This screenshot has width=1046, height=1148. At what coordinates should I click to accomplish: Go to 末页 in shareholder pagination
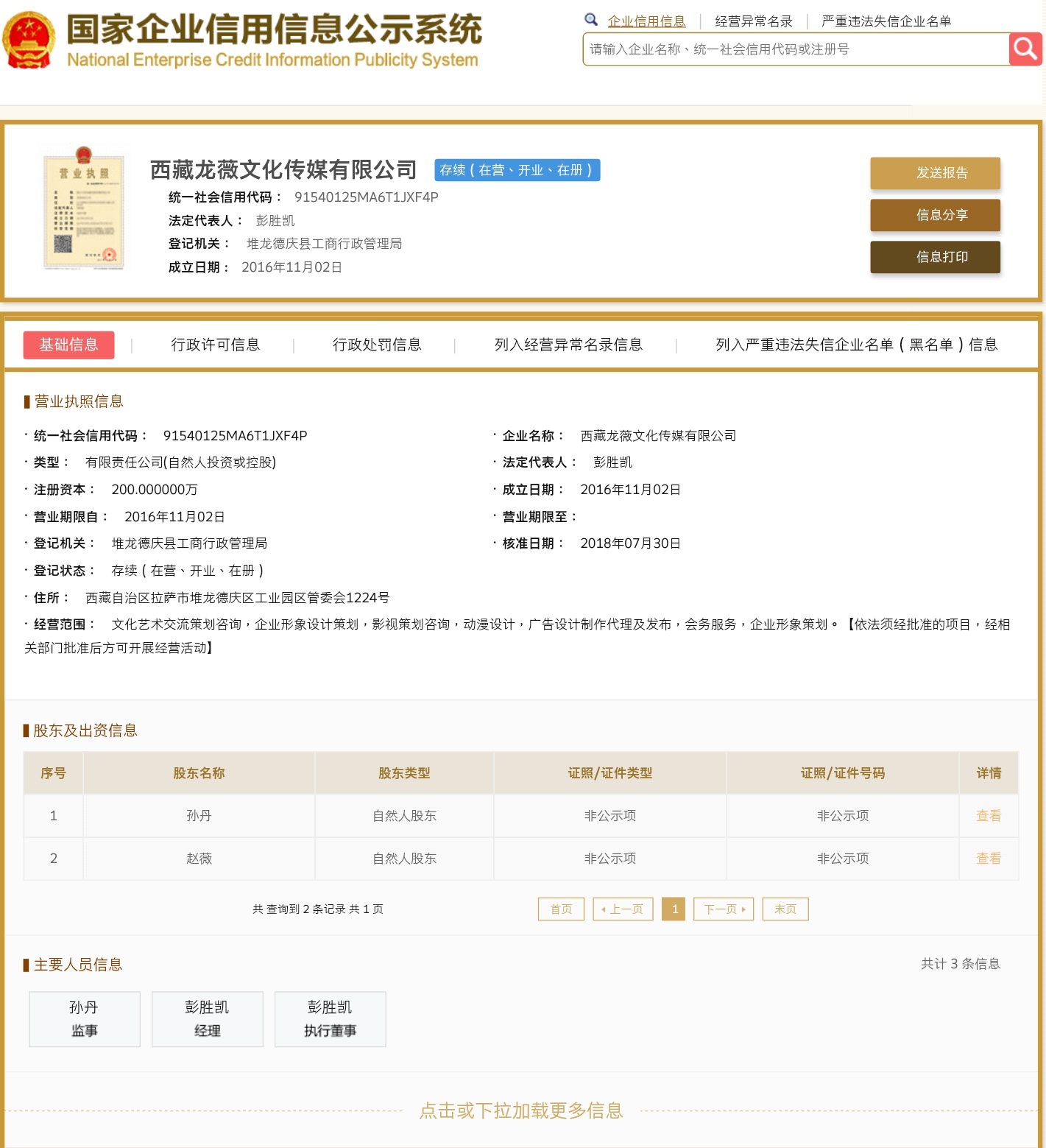(x=785, y=909)
